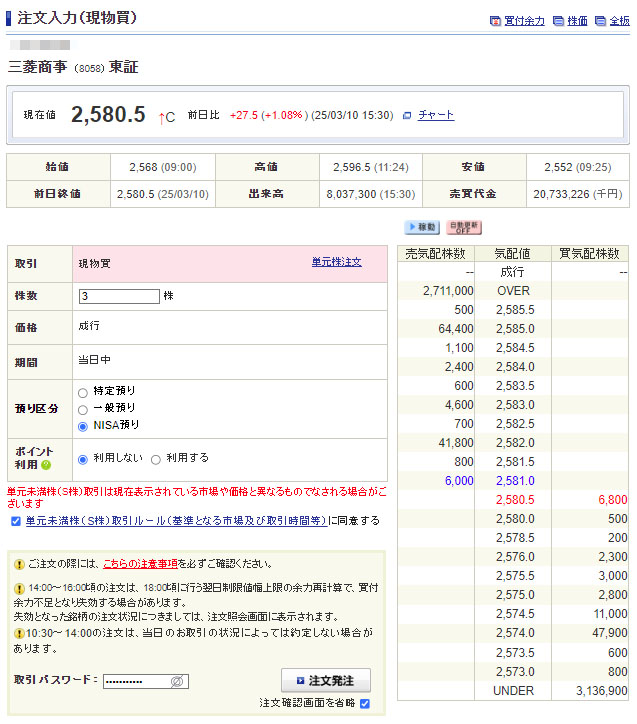Click the 注文発注 order button
This screenshot has width=637, height=724.
click(326, 681)
